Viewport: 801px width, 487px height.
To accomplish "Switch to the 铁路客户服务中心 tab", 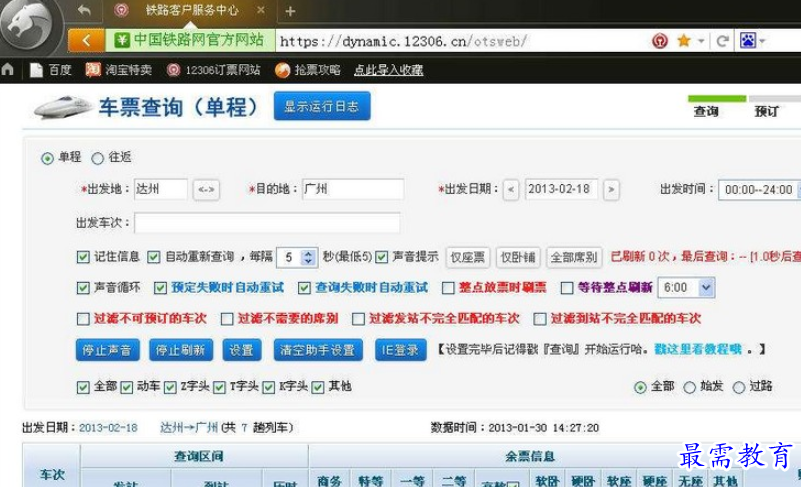I will pos(192,10).
